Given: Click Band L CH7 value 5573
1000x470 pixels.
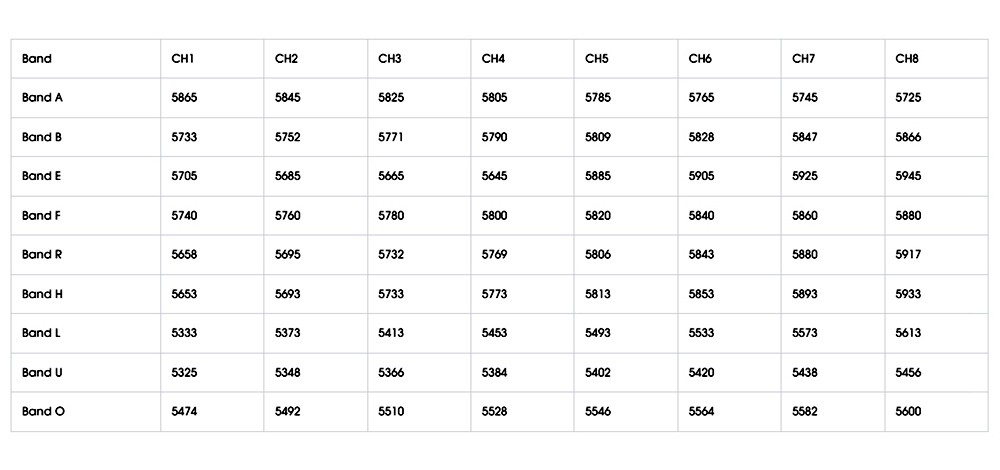Looking at the screenshot, I should click(x=805, y=333).
